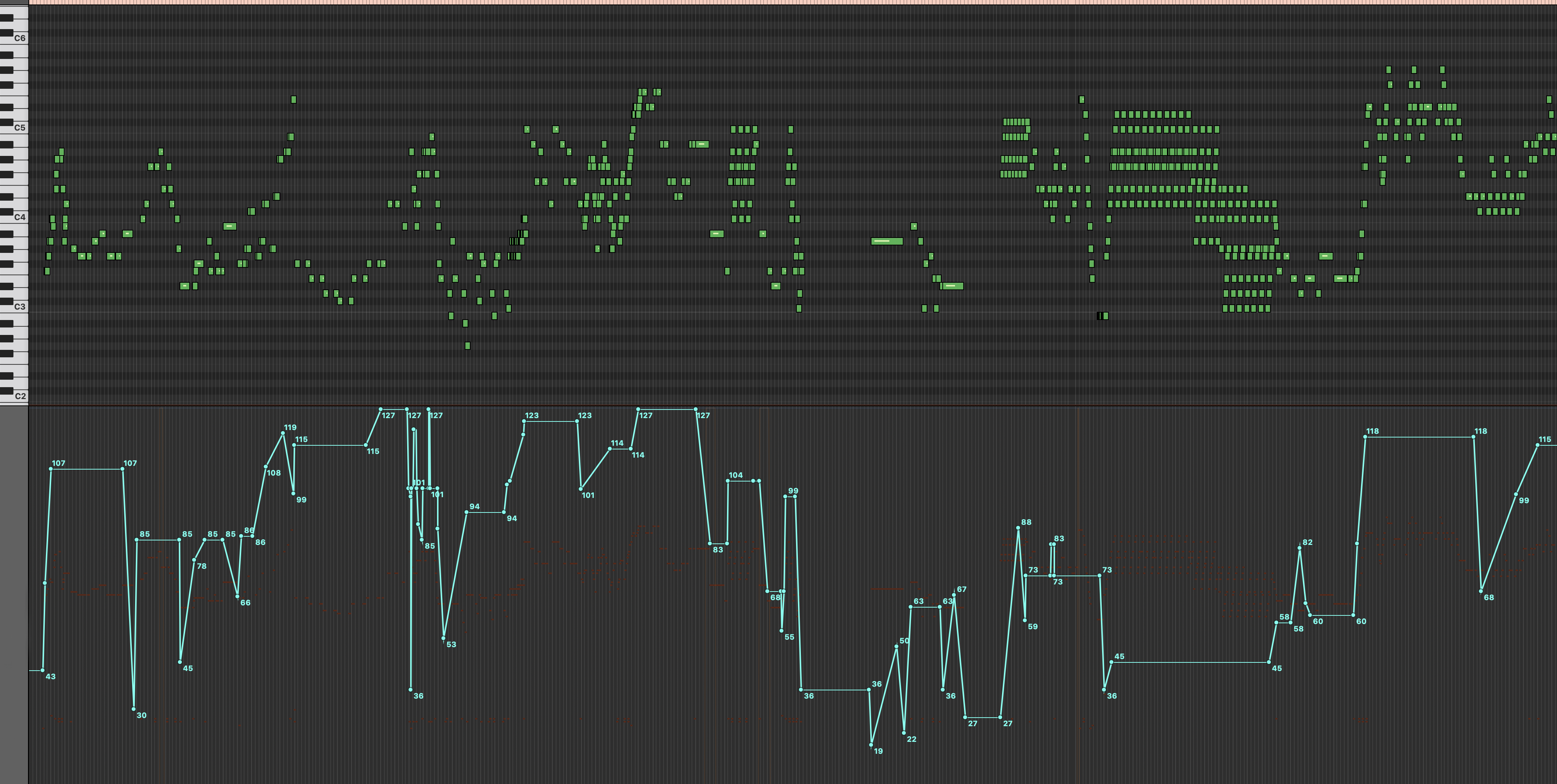Click the automation node labeled 119
This screenshot has height=784, width=1557.
[x=283, y=433]
